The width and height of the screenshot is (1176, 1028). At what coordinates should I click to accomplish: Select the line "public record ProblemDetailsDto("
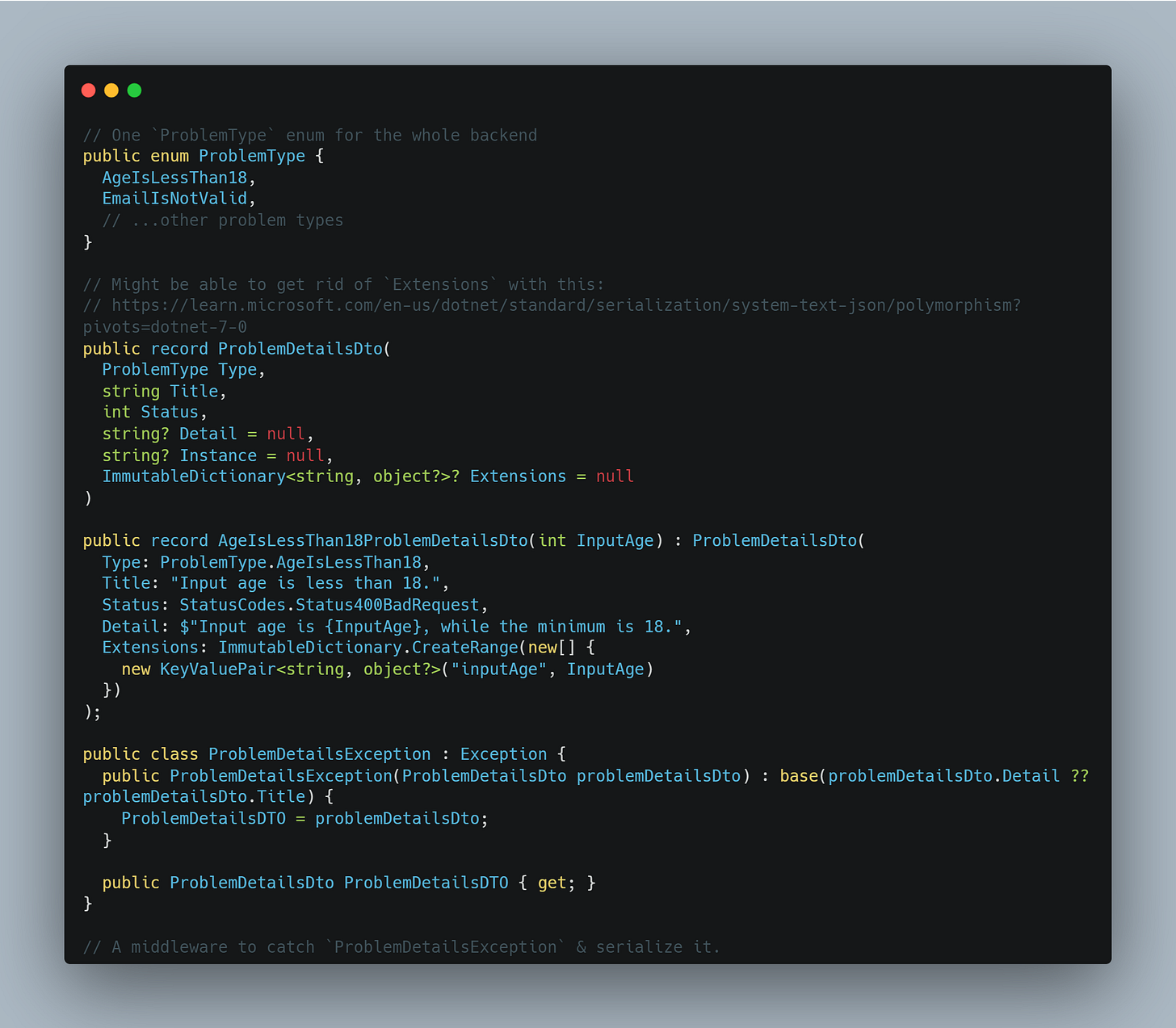(237, 349)
